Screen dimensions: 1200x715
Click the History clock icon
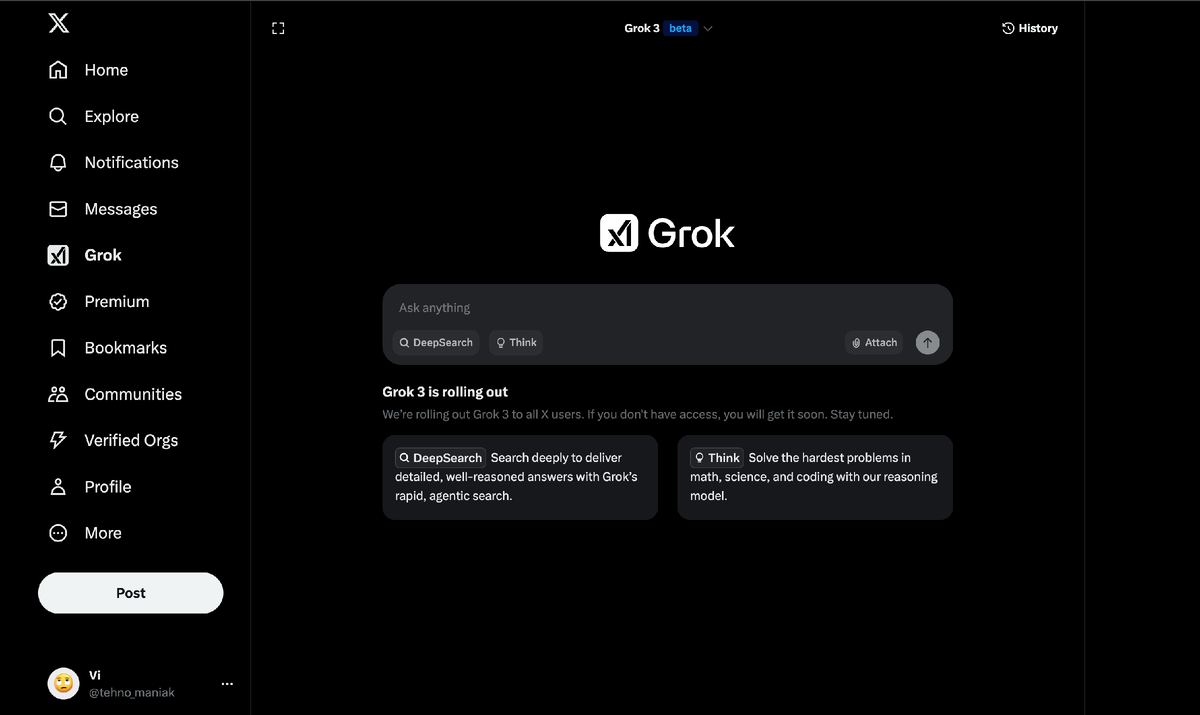click(x=1008, y=28)
